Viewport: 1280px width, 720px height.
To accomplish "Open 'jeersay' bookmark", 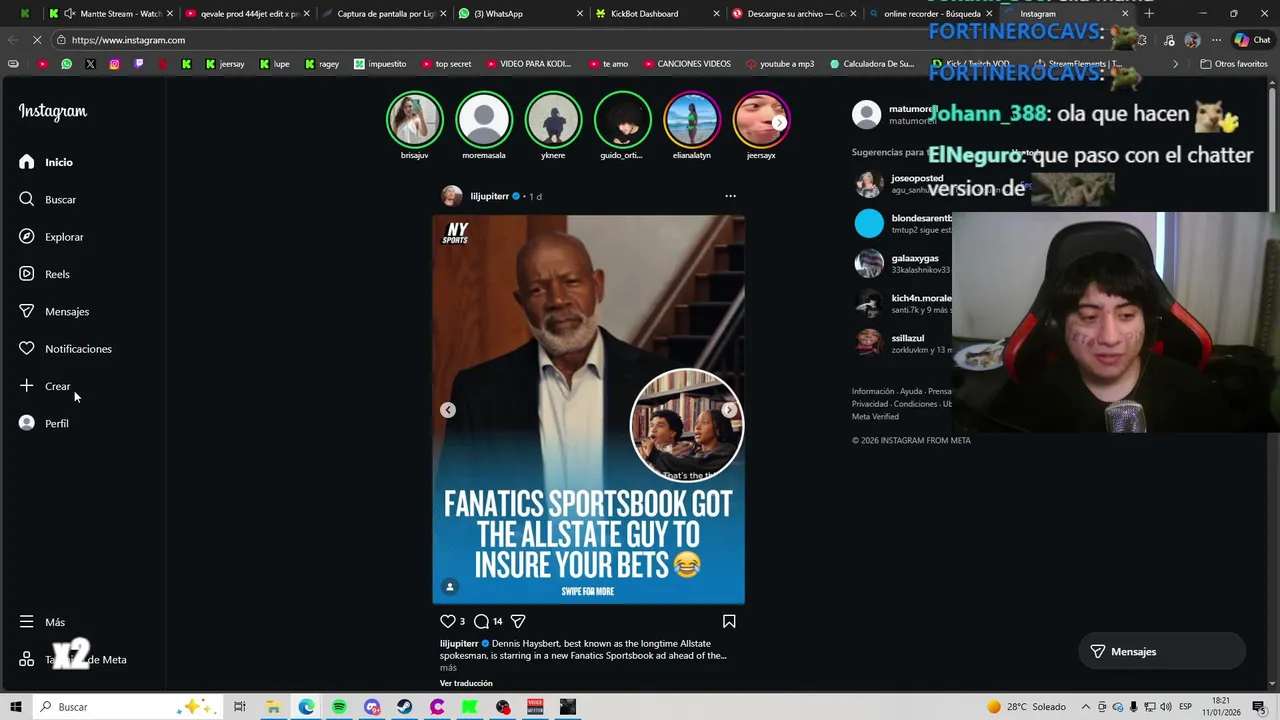I will (225, 64).
